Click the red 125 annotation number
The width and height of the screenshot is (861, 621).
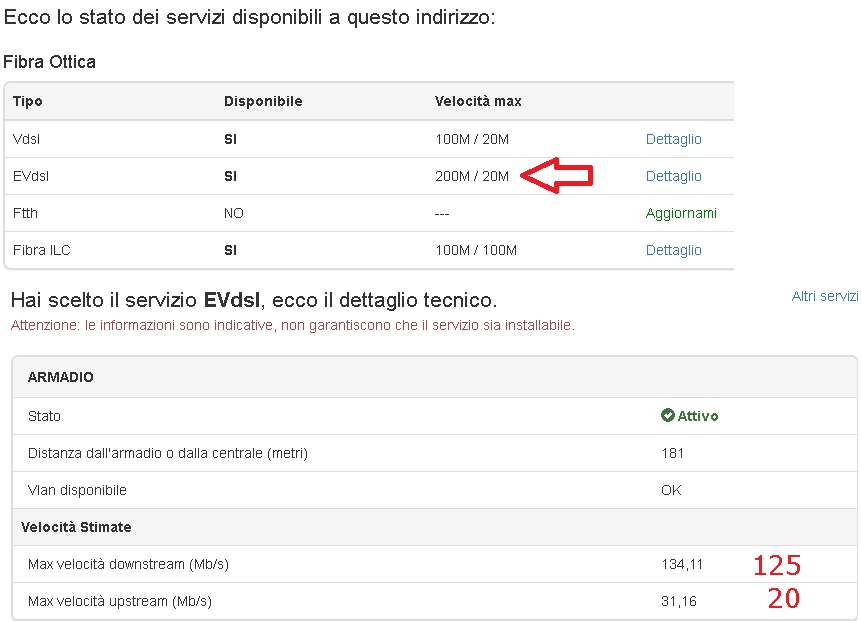pos(777,566)
